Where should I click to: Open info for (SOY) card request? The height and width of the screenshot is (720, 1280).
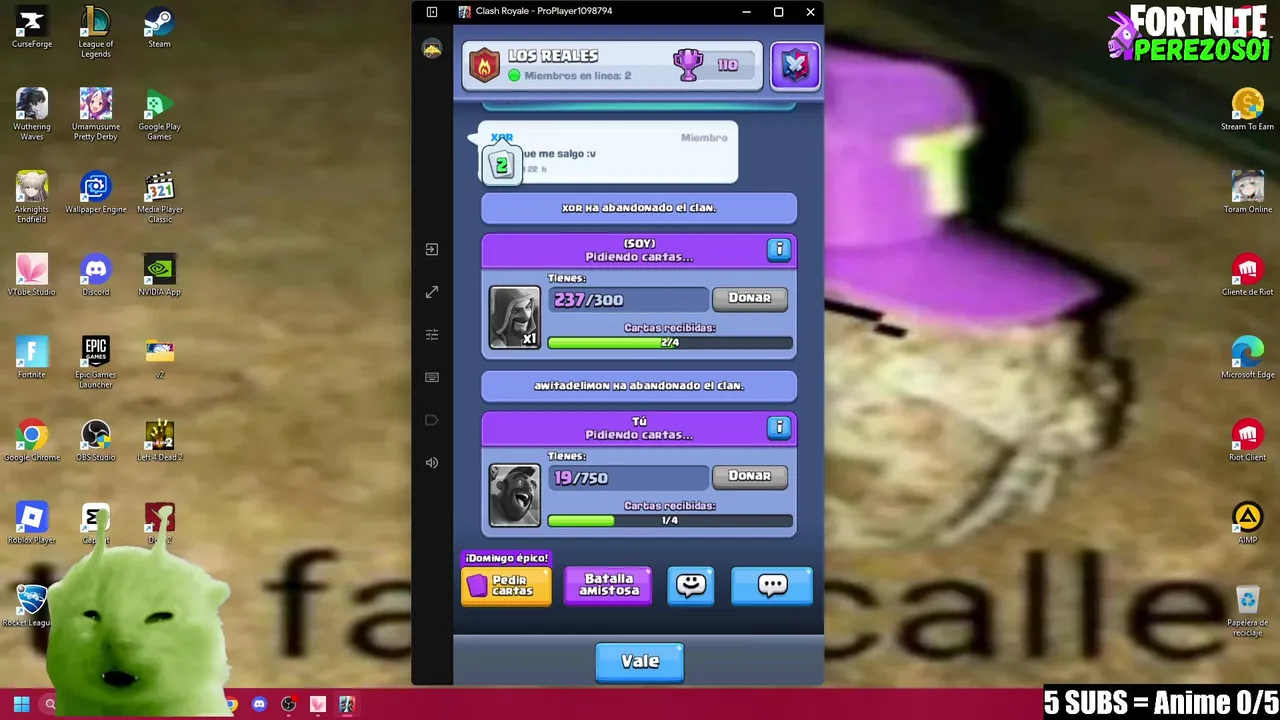(x=779, y=250)
